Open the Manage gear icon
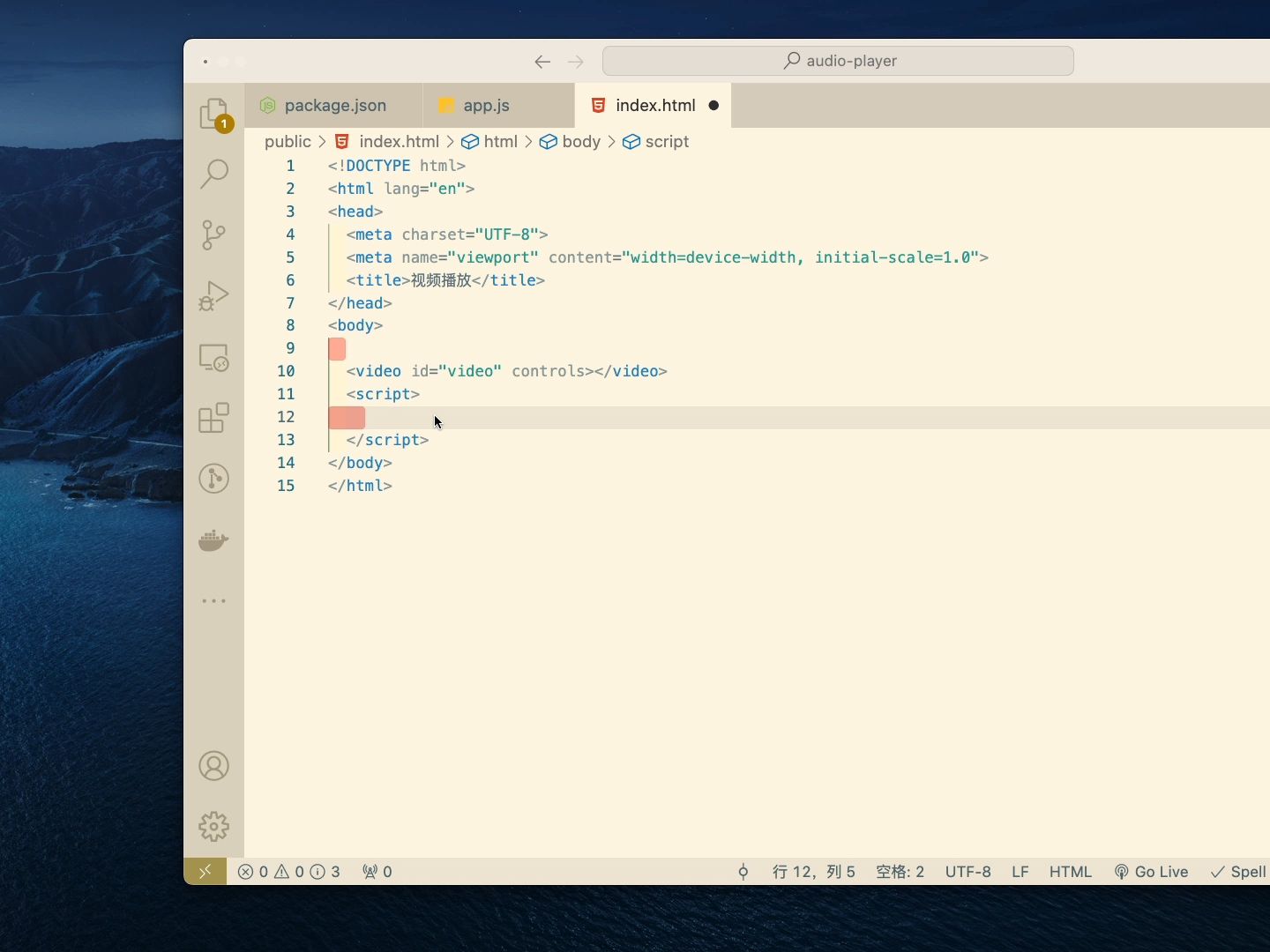 [214, 827]
